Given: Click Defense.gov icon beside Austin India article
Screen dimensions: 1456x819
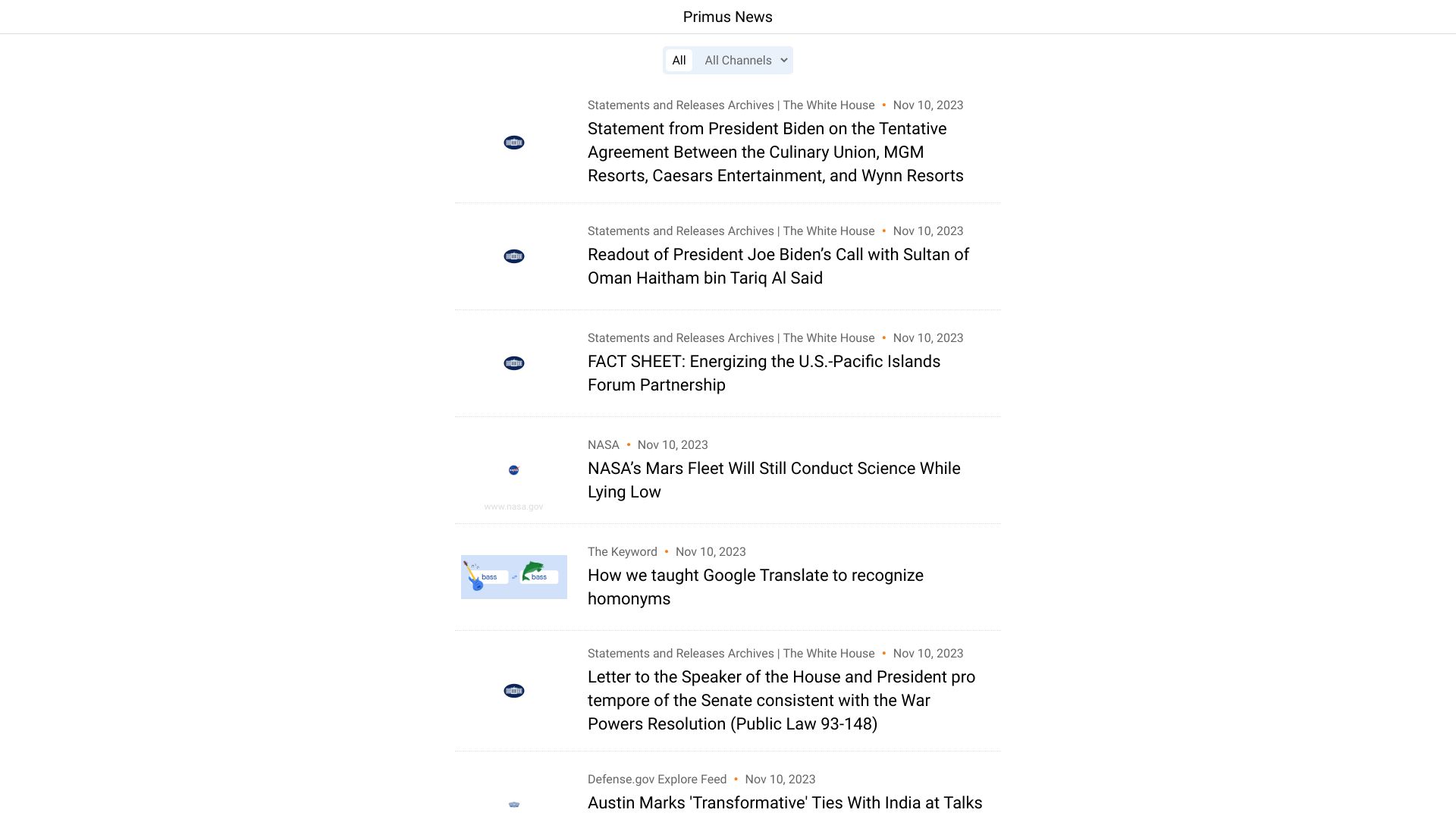Looking at the screenshot, I should [x=513, y=805].
